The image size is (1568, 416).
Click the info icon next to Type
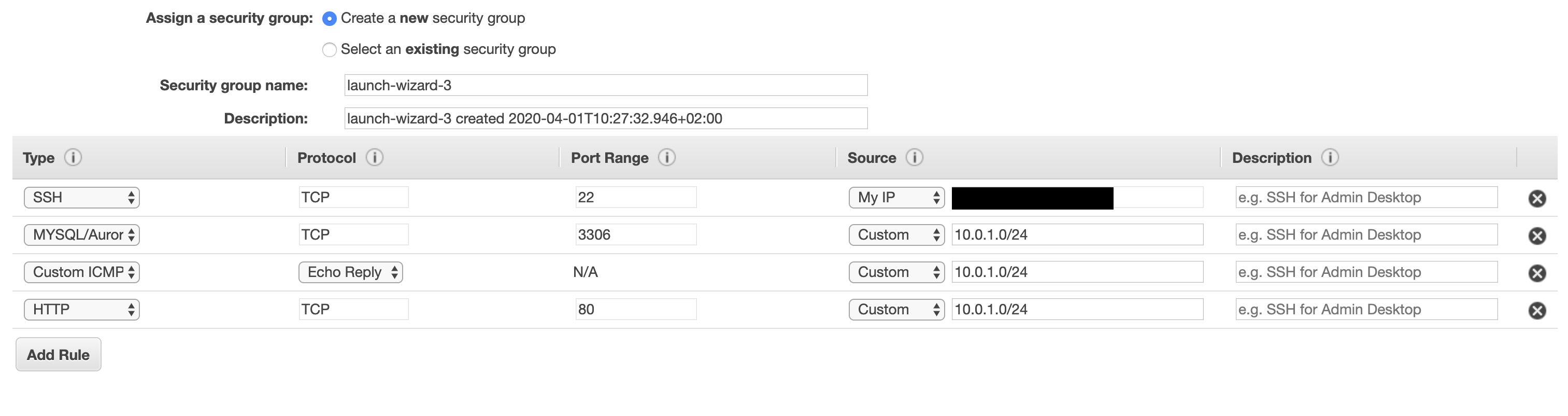click(73, 158)
